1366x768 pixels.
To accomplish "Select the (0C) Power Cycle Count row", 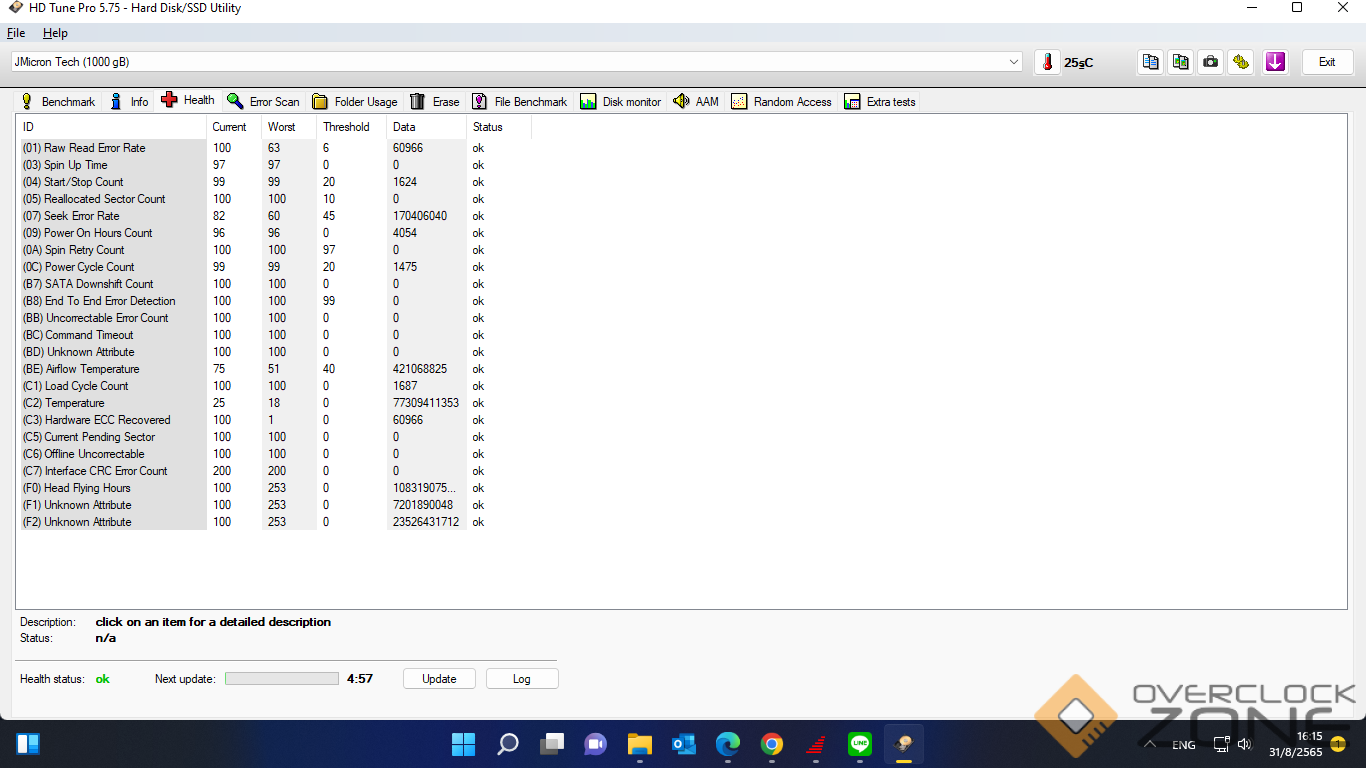I will [274, 267].
